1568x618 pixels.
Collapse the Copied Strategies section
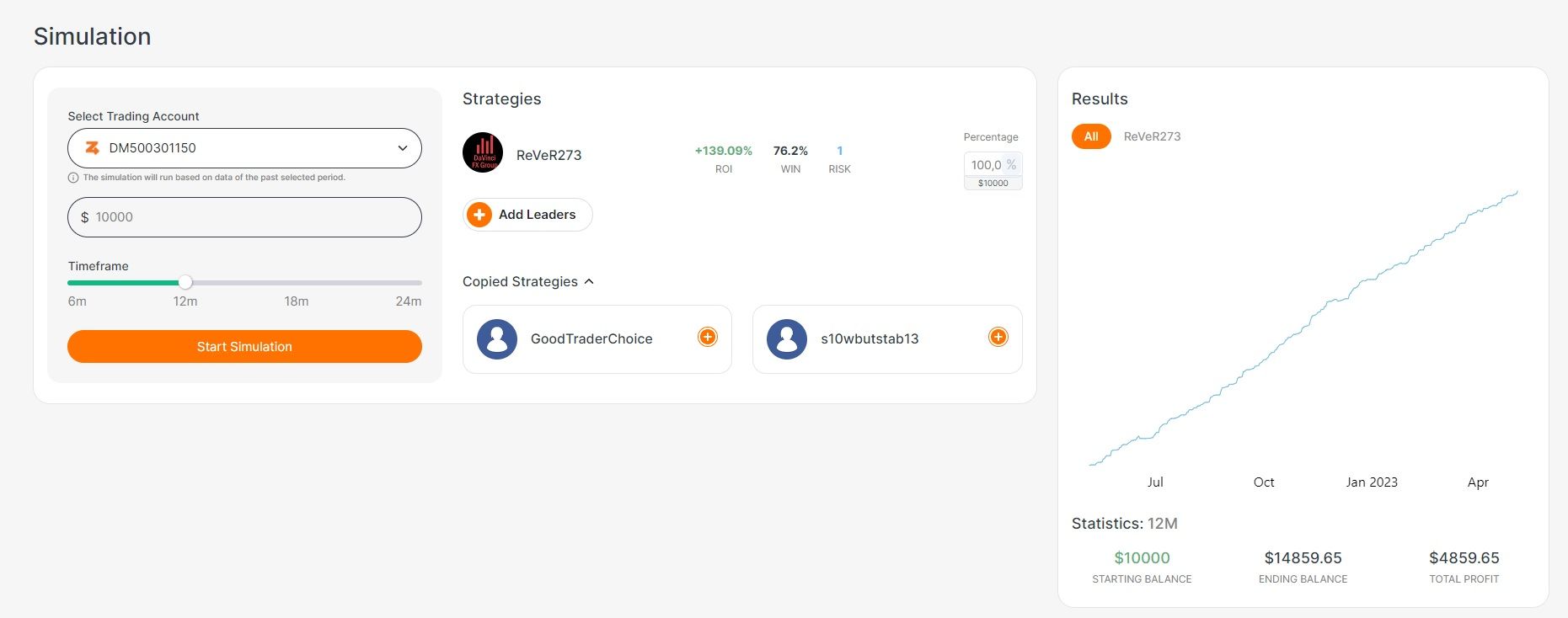pos(589,281)
